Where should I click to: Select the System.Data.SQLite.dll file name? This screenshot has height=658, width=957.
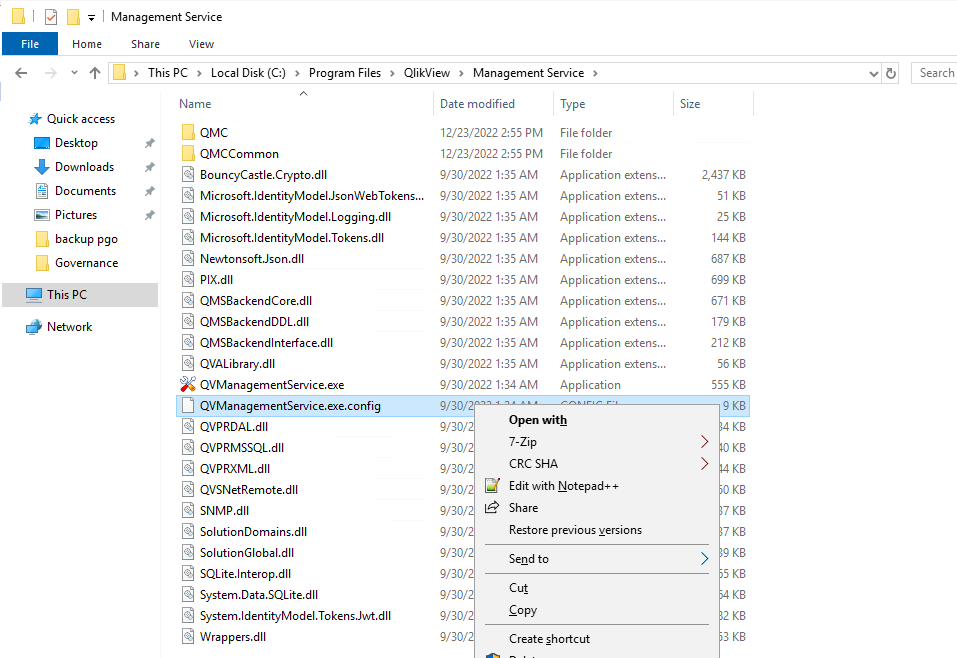click(259, 595)
